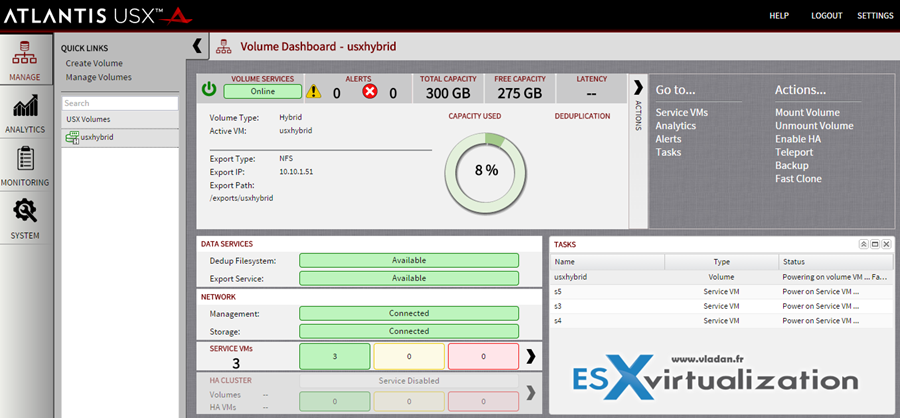Click the green volume power icon
Viewport: 900px width, 418px height.
coord(210,90)
